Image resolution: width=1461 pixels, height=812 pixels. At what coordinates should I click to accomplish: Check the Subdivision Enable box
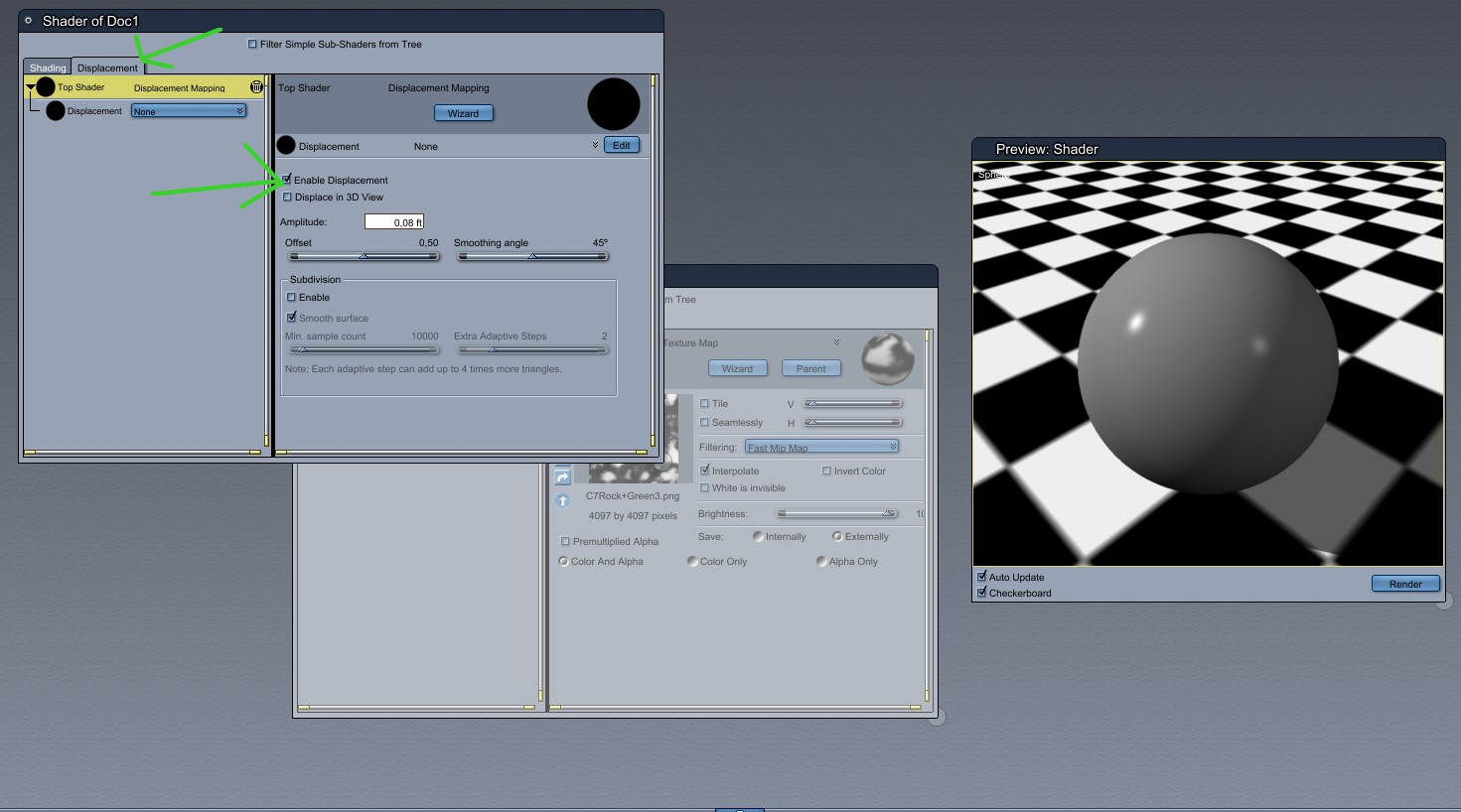pos(292,298)
